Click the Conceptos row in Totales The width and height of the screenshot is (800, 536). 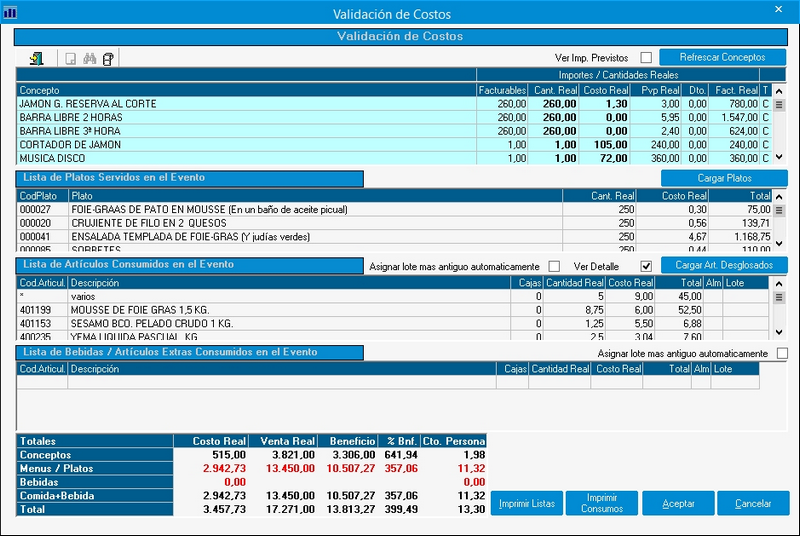252,455
